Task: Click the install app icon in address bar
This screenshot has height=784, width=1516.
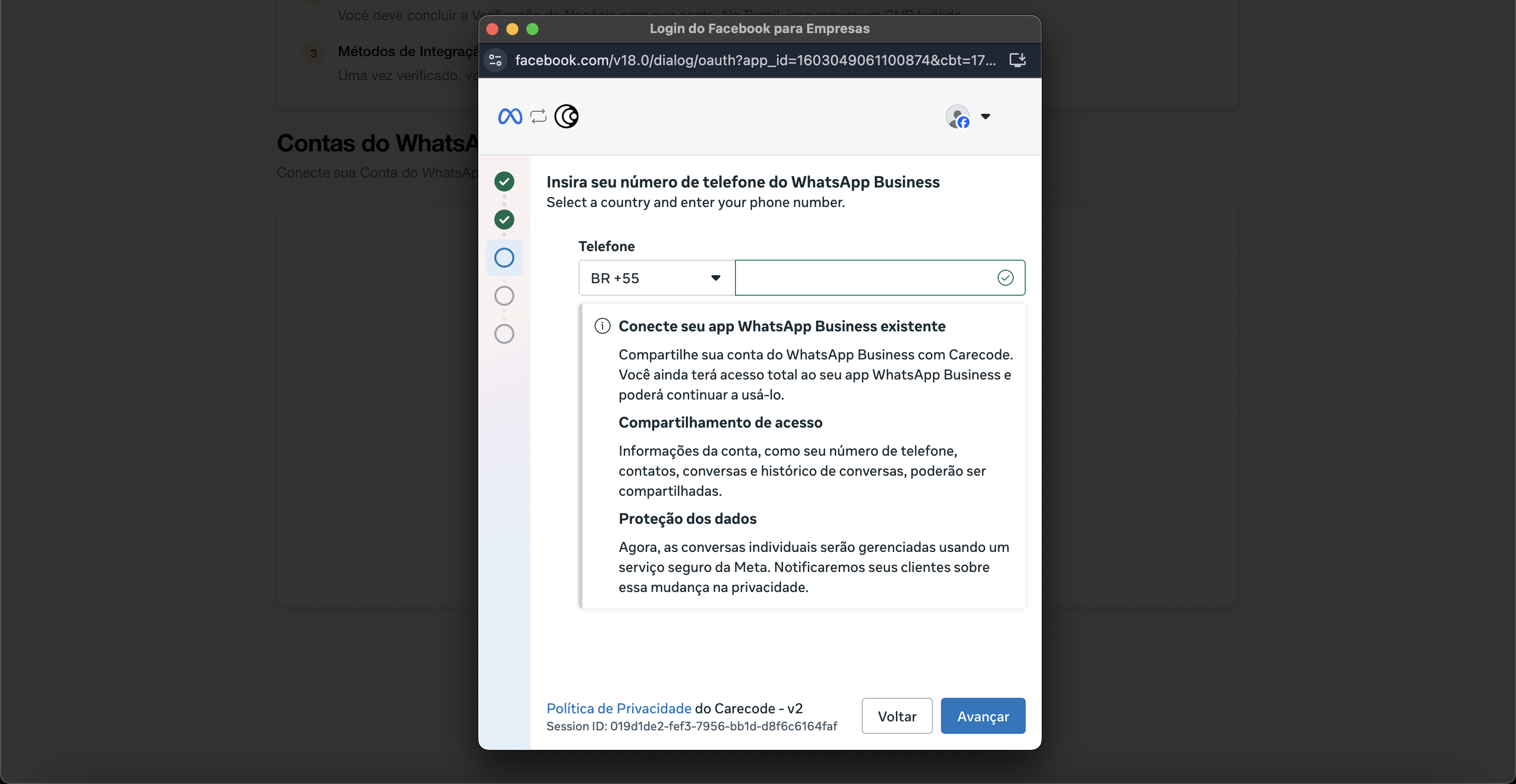Action: pyautogui.click(x=1018, y=60)
